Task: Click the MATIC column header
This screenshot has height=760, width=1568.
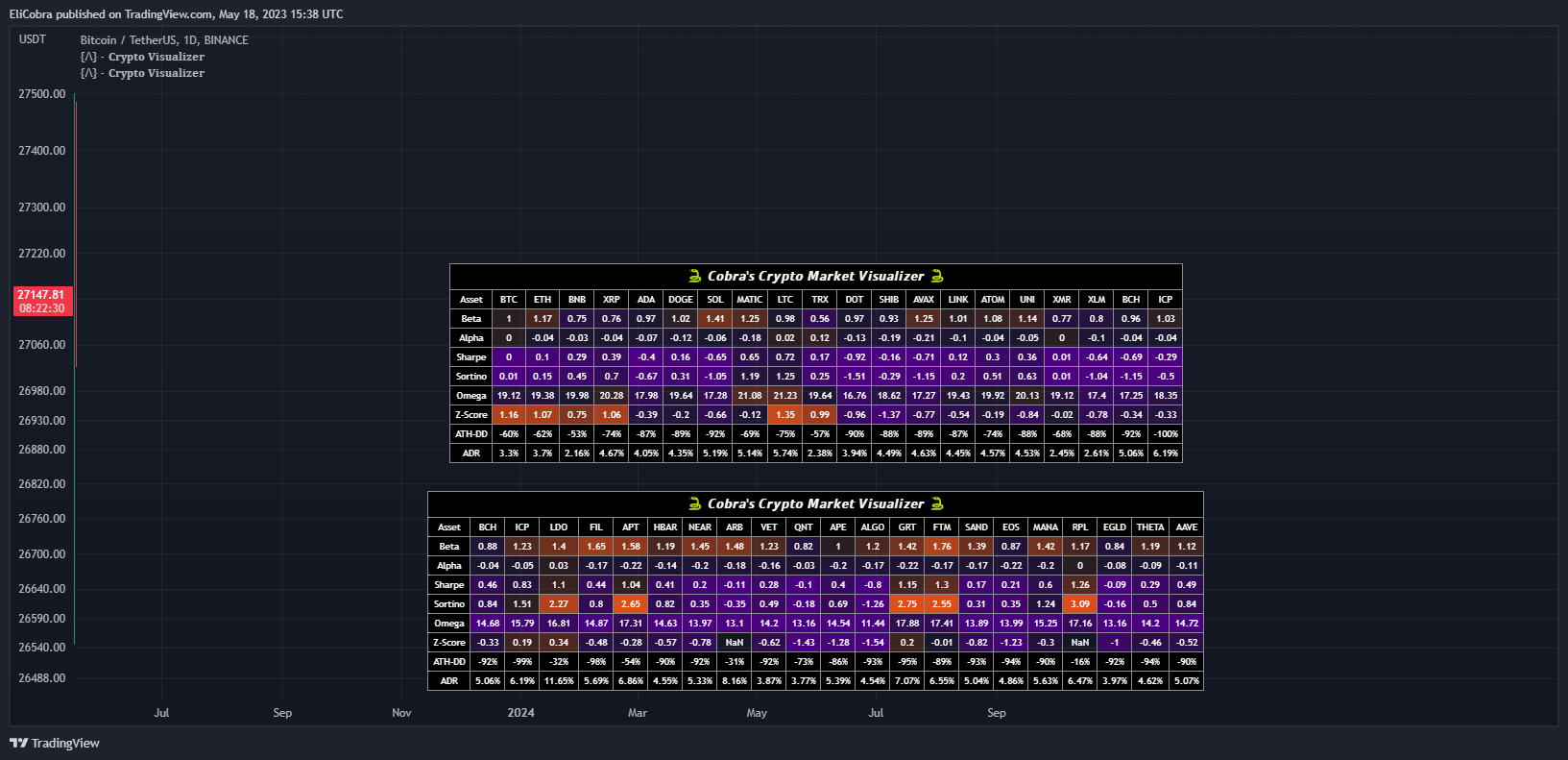Action: (x=750, y=300)
